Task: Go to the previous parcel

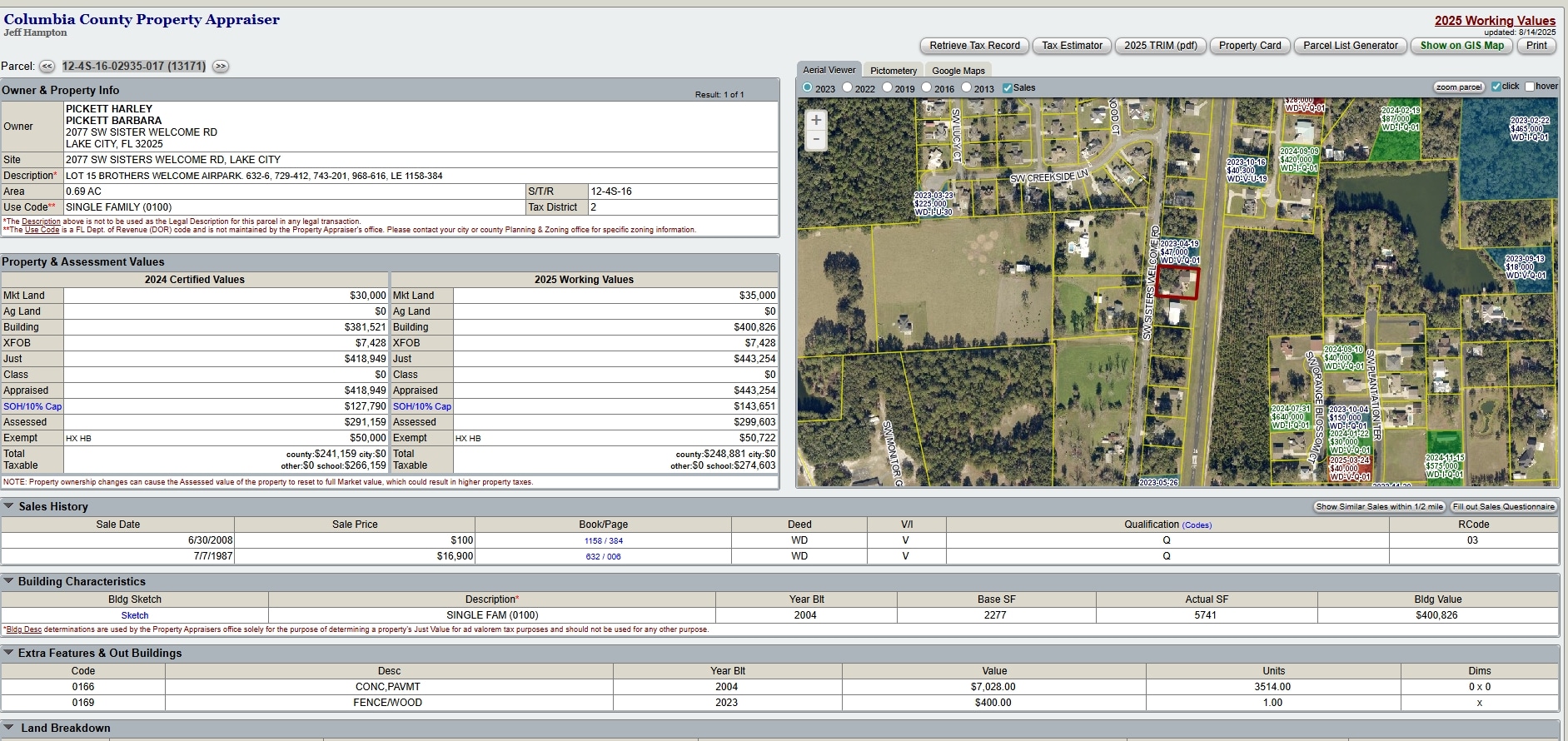Action: click(x=47, y=67)
